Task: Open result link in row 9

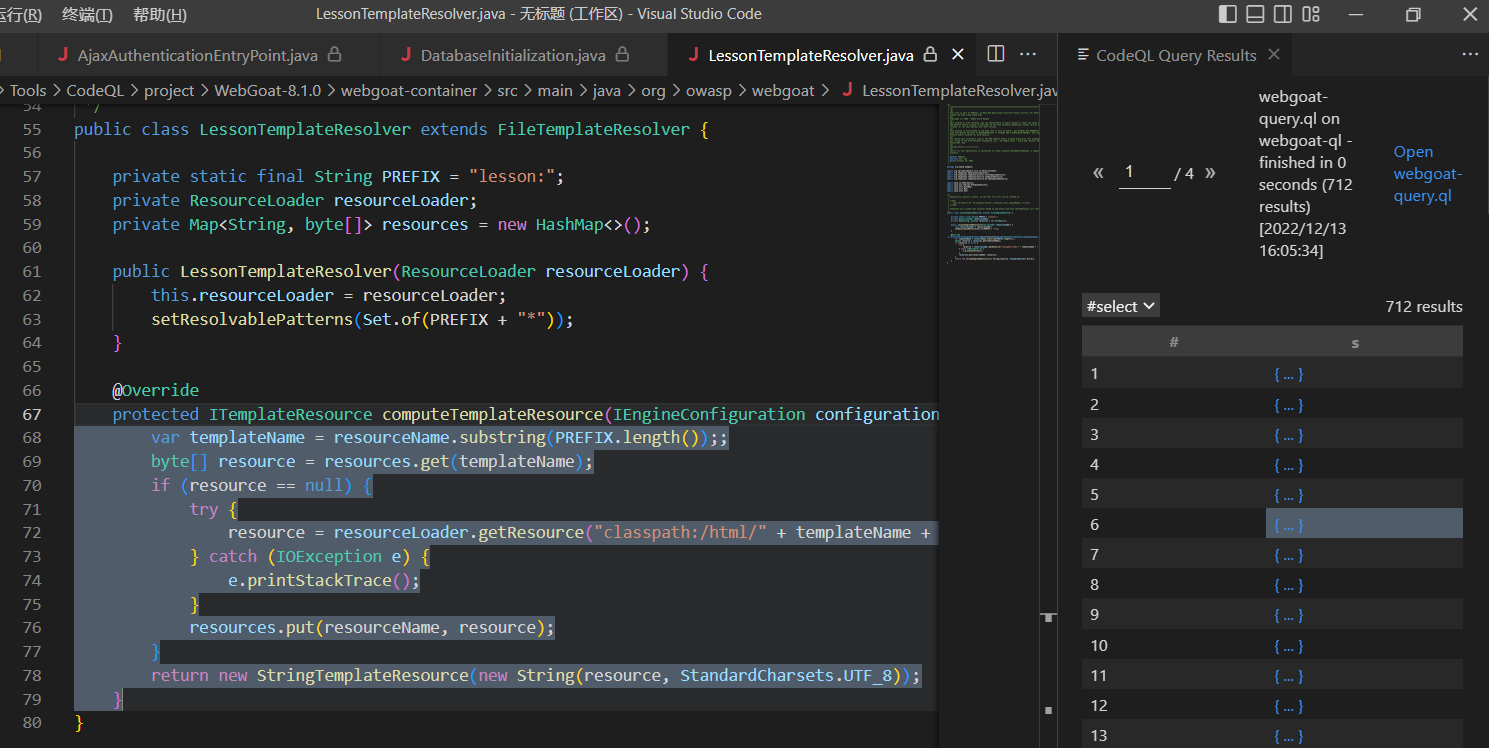Action: pos(1288,614)
